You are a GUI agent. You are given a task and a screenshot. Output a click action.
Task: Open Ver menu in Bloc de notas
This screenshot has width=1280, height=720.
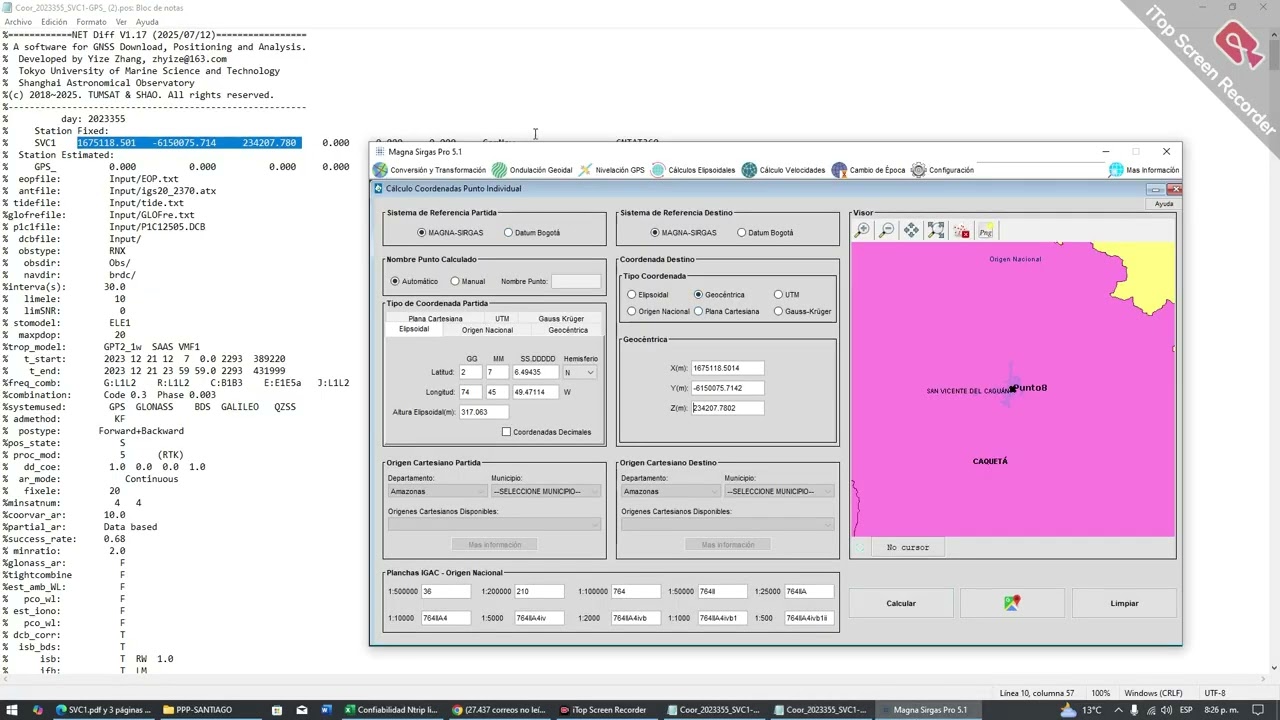[121, 22]
